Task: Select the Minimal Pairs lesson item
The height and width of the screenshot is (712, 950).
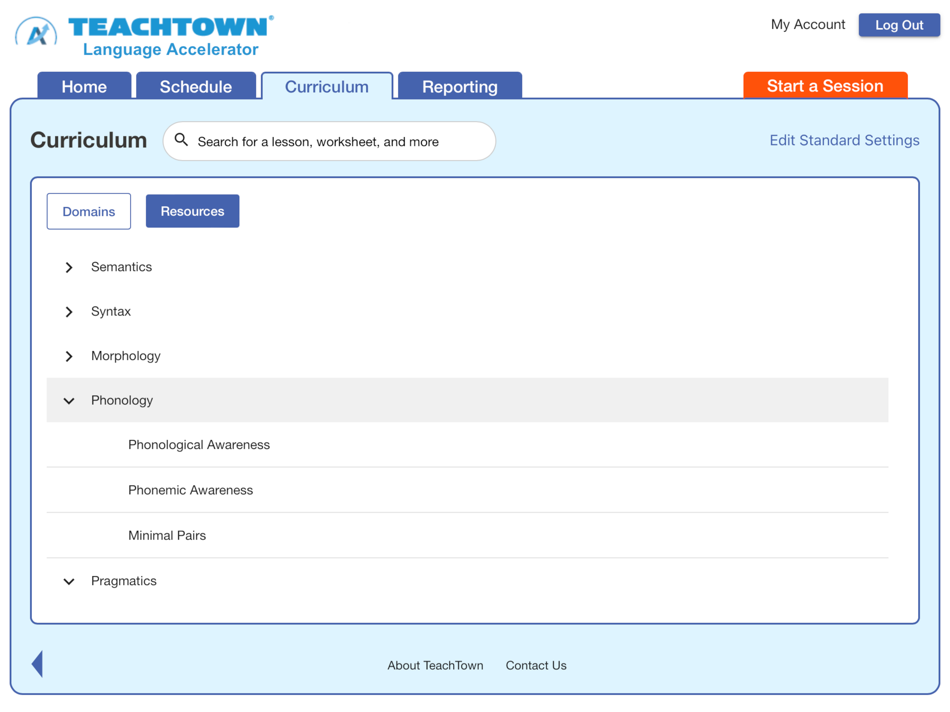Action: (x=167, y=535)
